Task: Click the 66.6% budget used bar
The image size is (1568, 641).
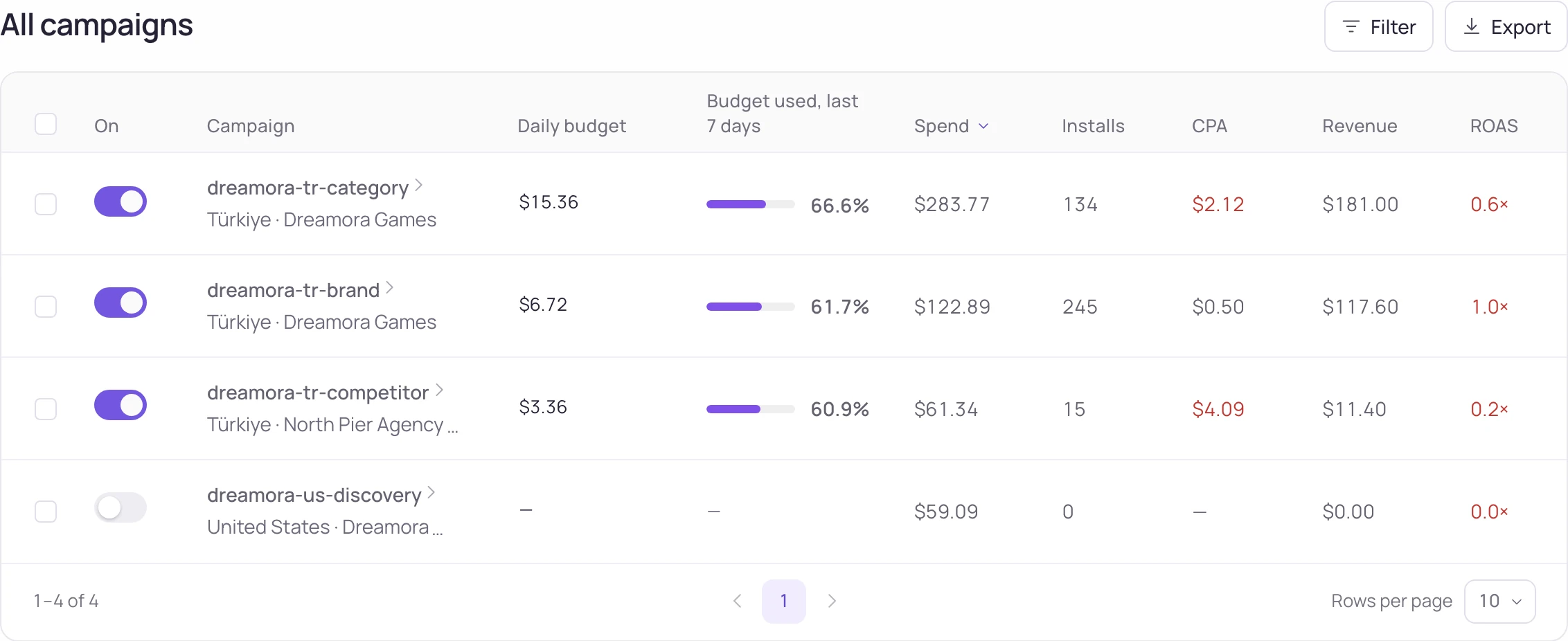Action: tap(751, 204)
